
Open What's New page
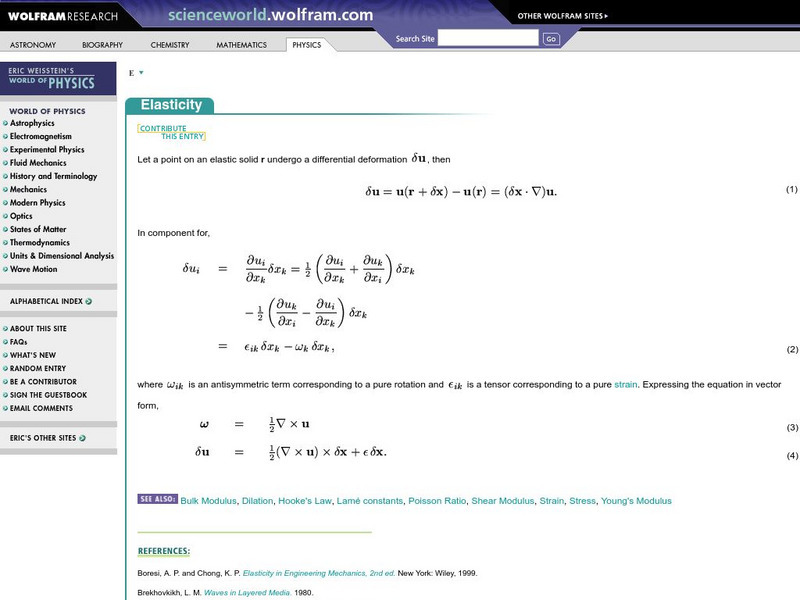pyautogui.click(x=33, y=355)
